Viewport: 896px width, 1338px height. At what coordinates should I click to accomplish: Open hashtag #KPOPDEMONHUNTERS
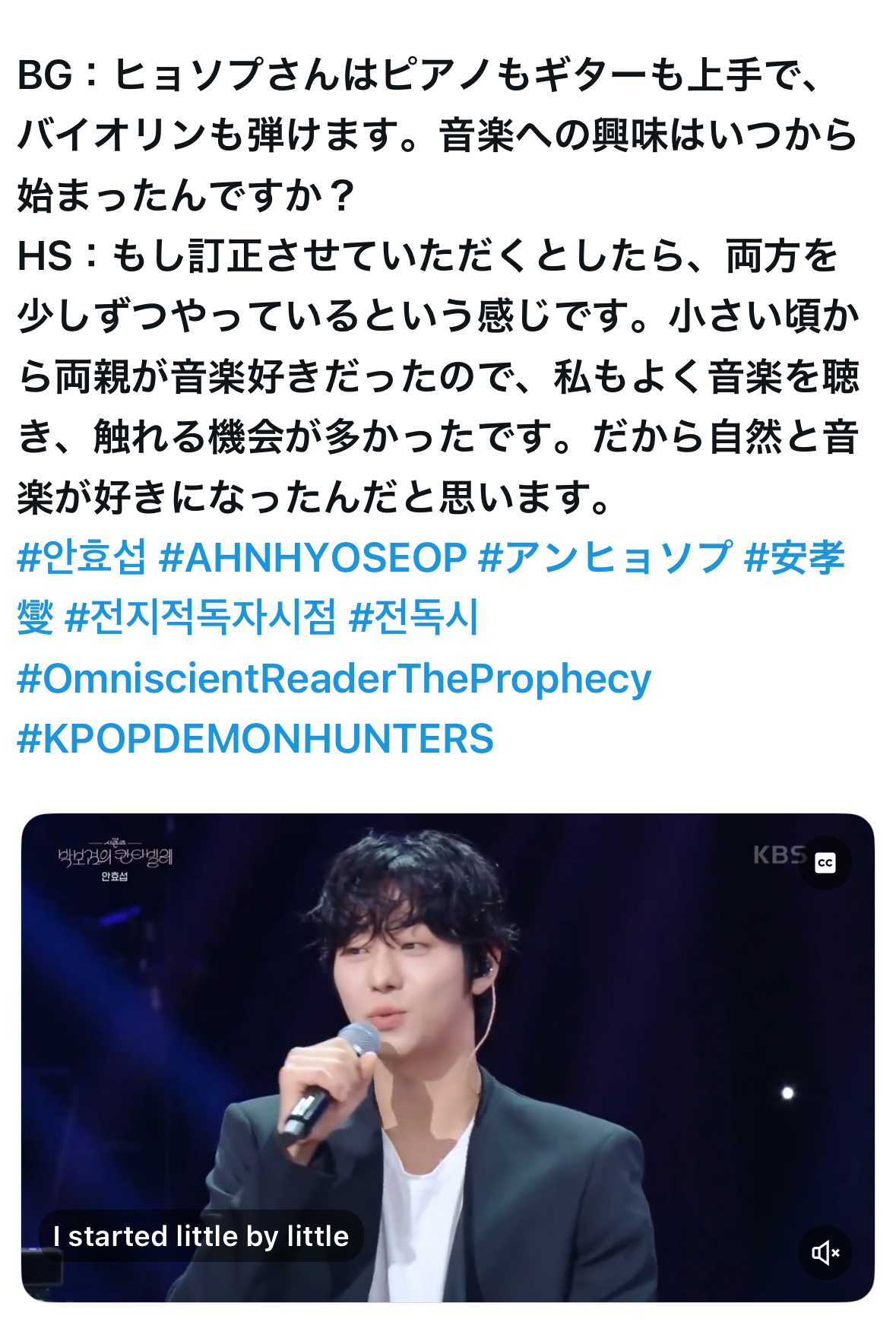coord(255,738)
